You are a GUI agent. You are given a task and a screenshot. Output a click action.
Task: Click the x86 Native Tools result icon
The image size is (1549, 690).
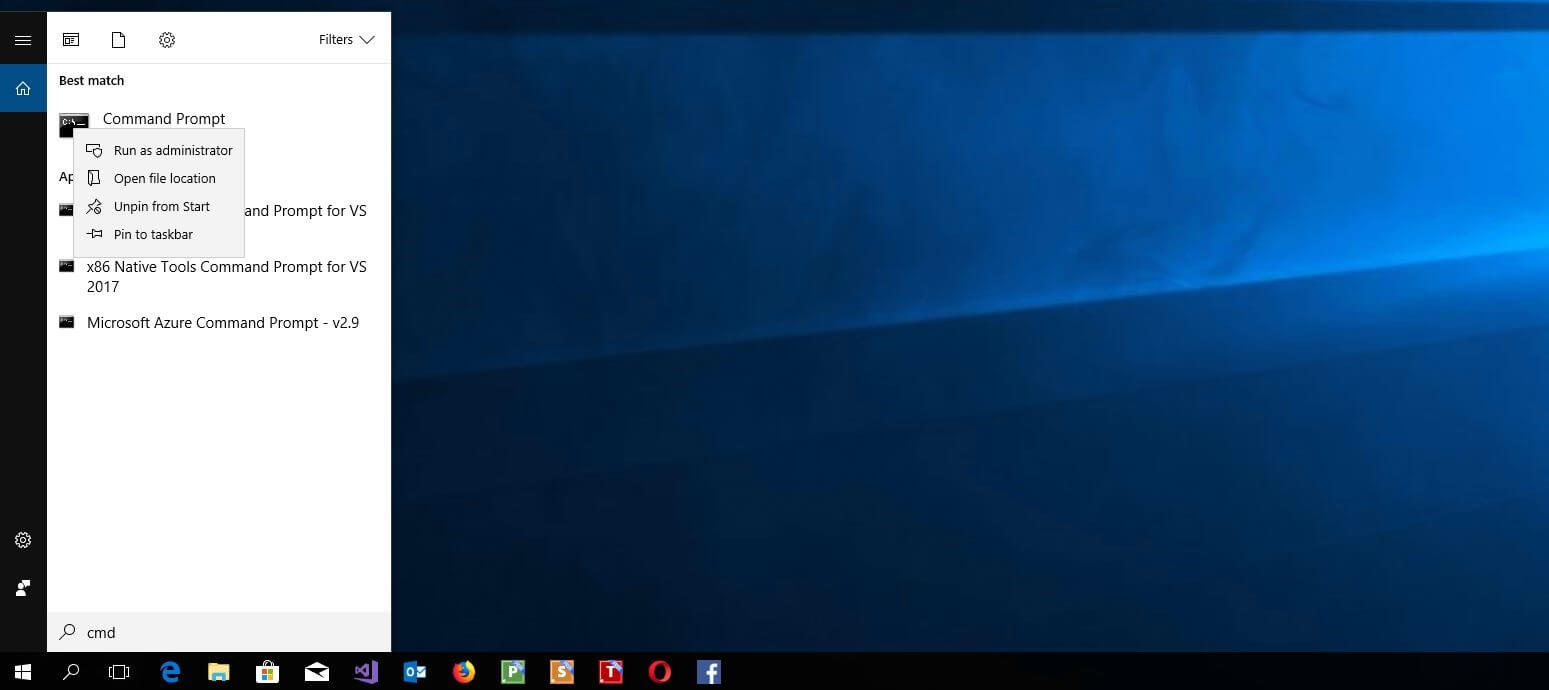click(x=67, y=266)
